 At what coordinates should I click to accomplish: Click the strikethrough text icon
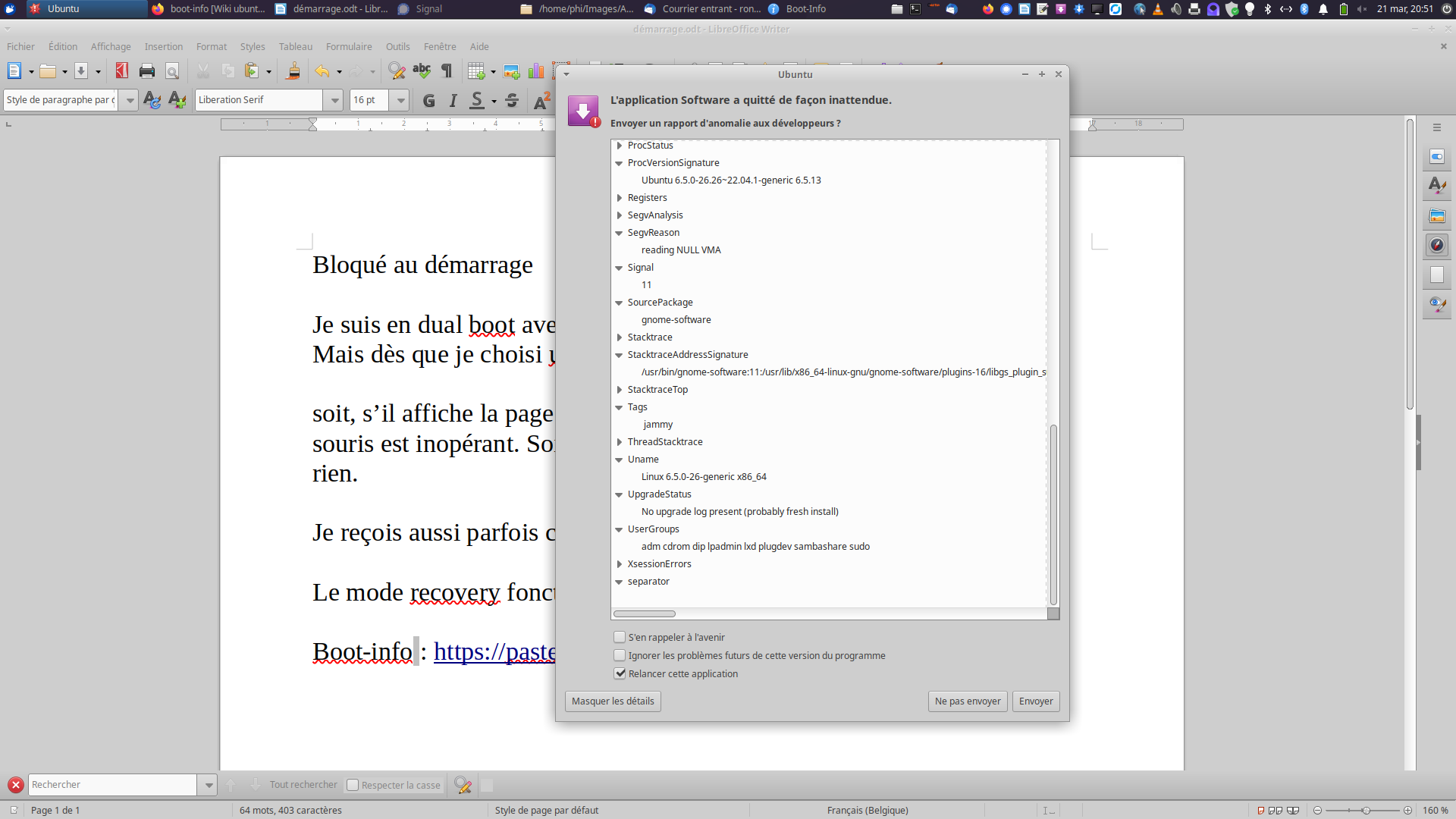click(x=512, y=100)
